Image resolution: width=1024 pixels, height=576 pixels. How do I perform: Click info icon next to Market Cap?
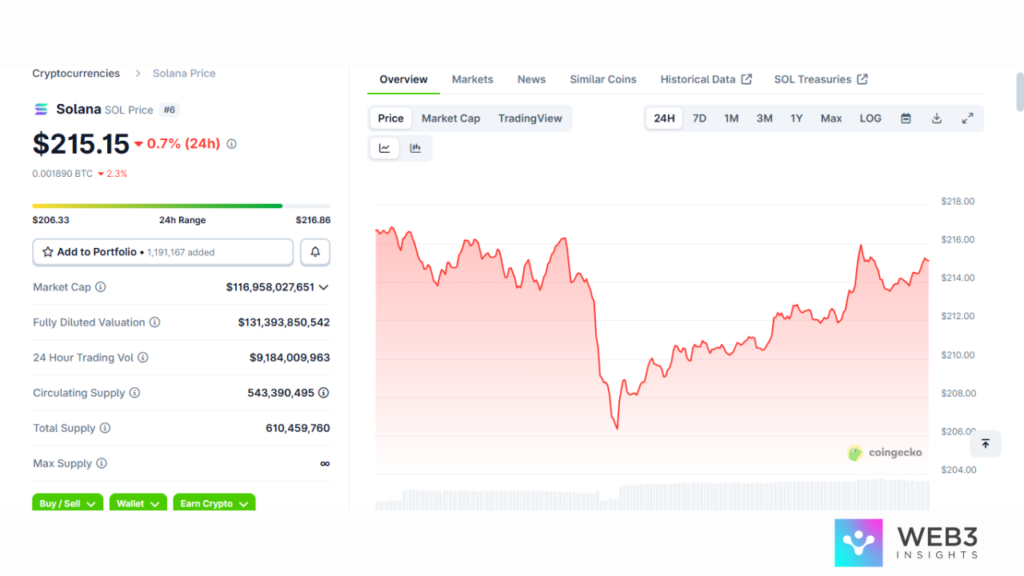pyautogui.click(x=101, y=287)
